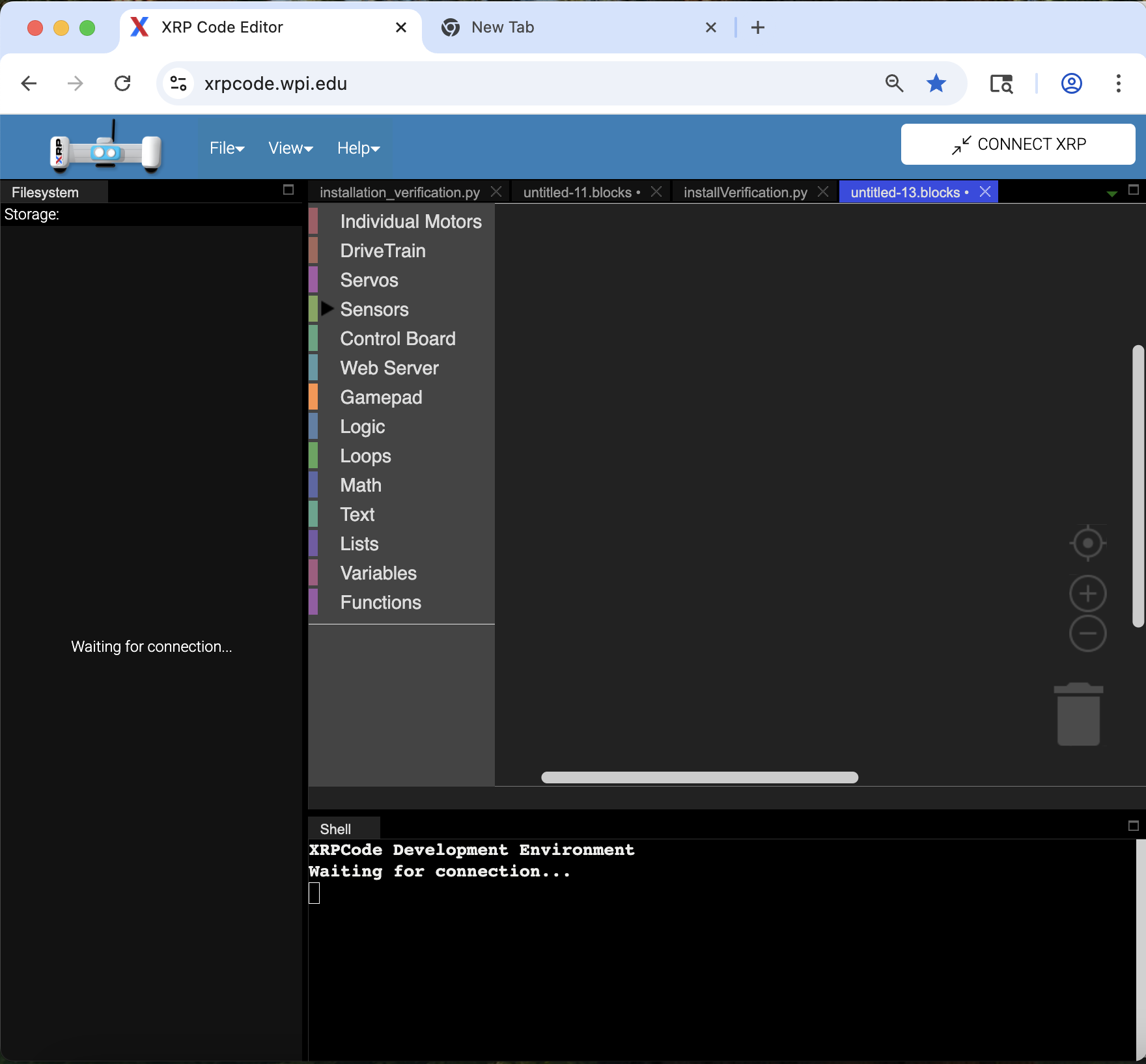Open the browser zoom magnifier icon

(895, 83)
